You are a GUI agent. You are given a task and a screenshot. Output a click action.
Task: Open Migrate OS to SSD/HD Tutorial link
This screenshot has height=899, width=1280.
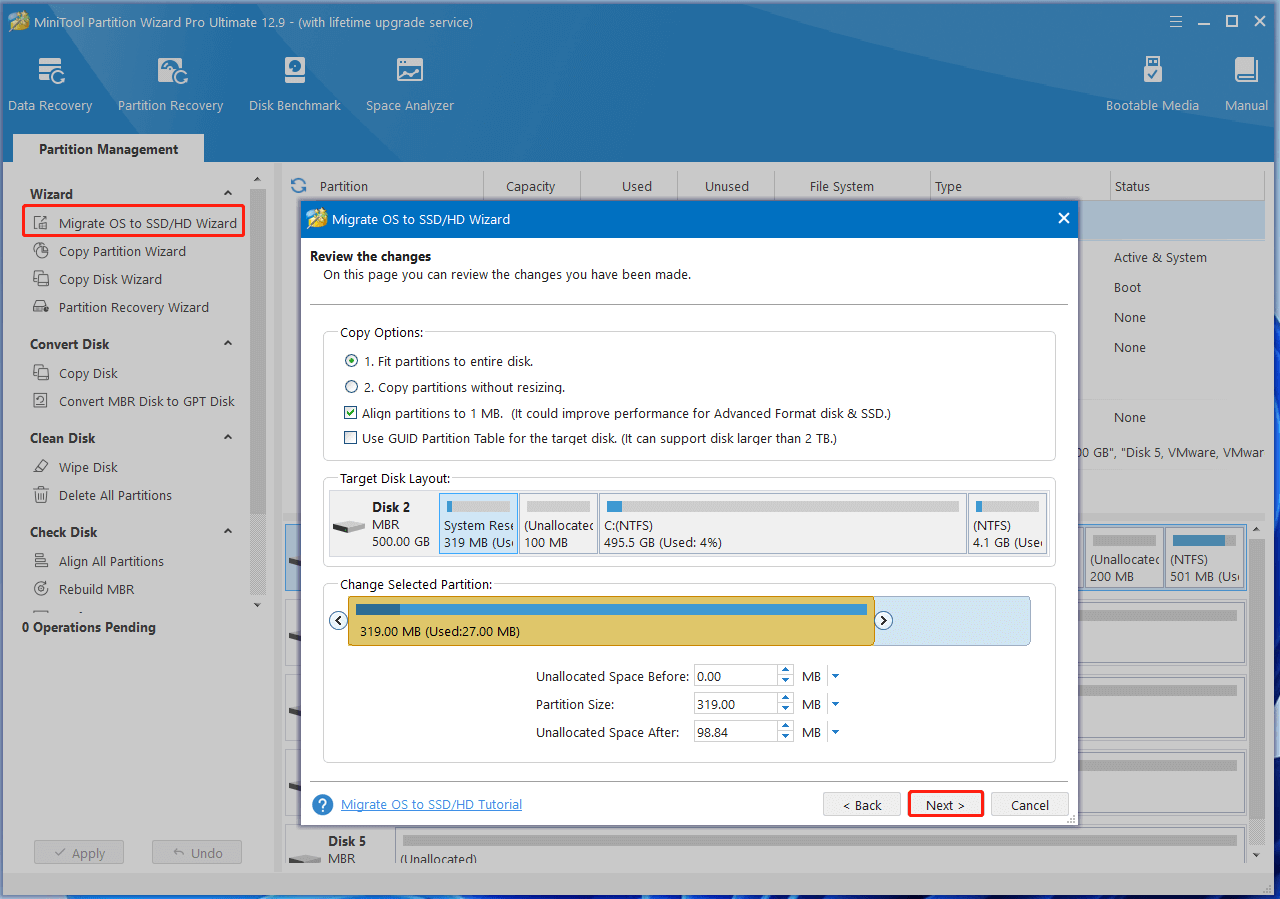[431, 805]
